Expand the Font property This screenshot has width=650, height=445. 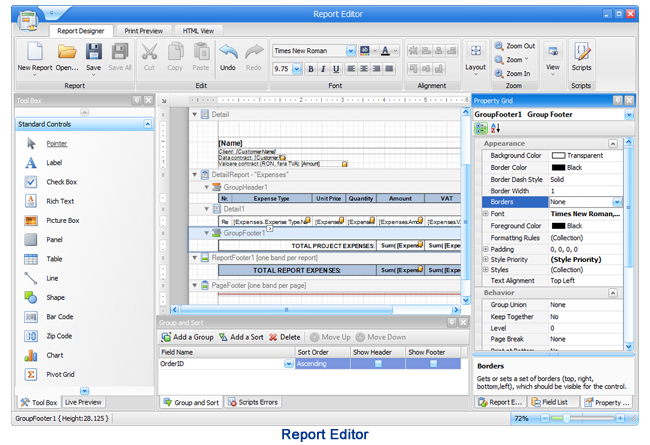pos(485,214)
